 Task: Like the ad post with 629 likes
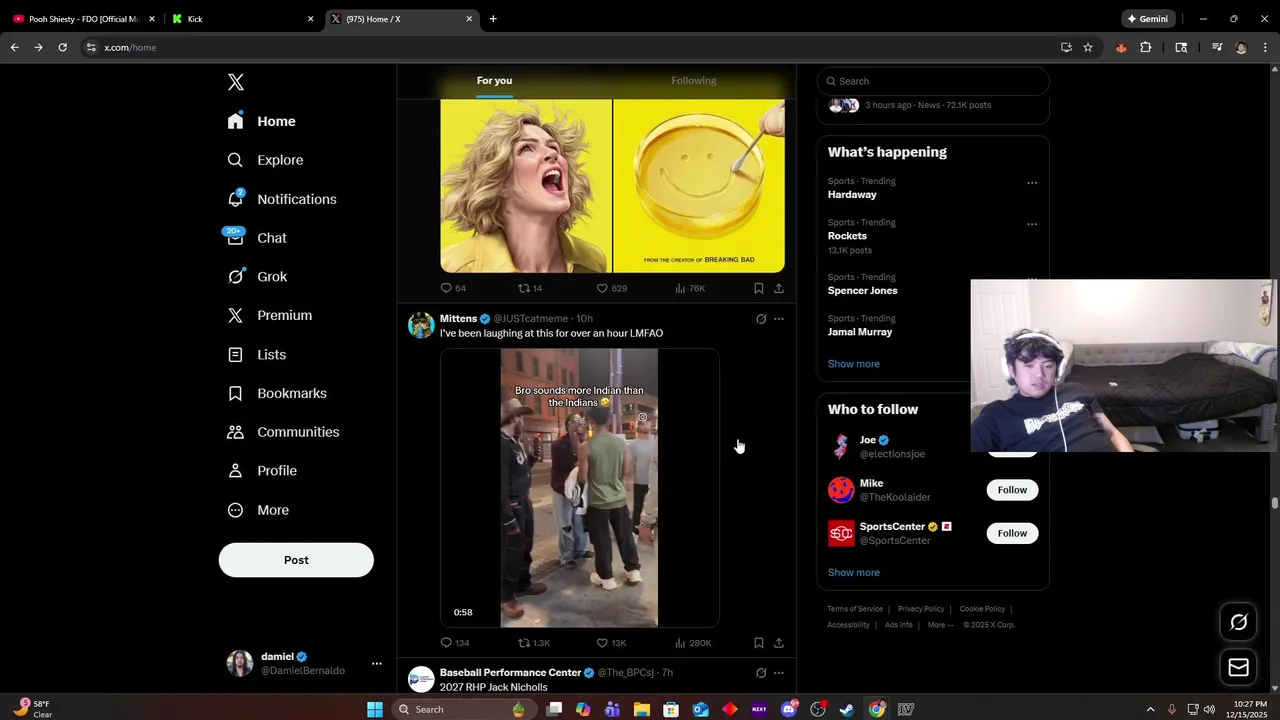[x=602, y=288]
